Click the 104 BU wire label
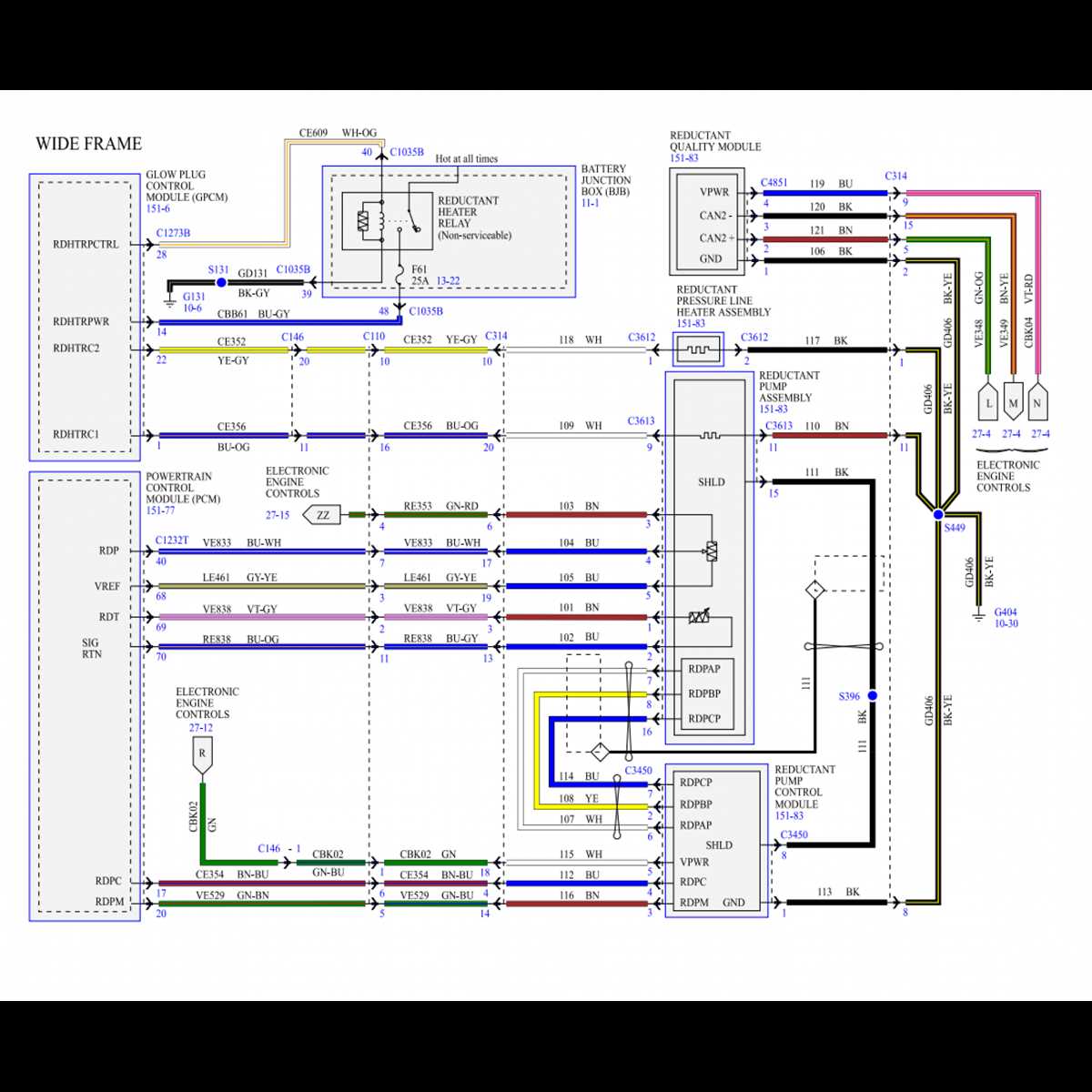 [579, 543]
